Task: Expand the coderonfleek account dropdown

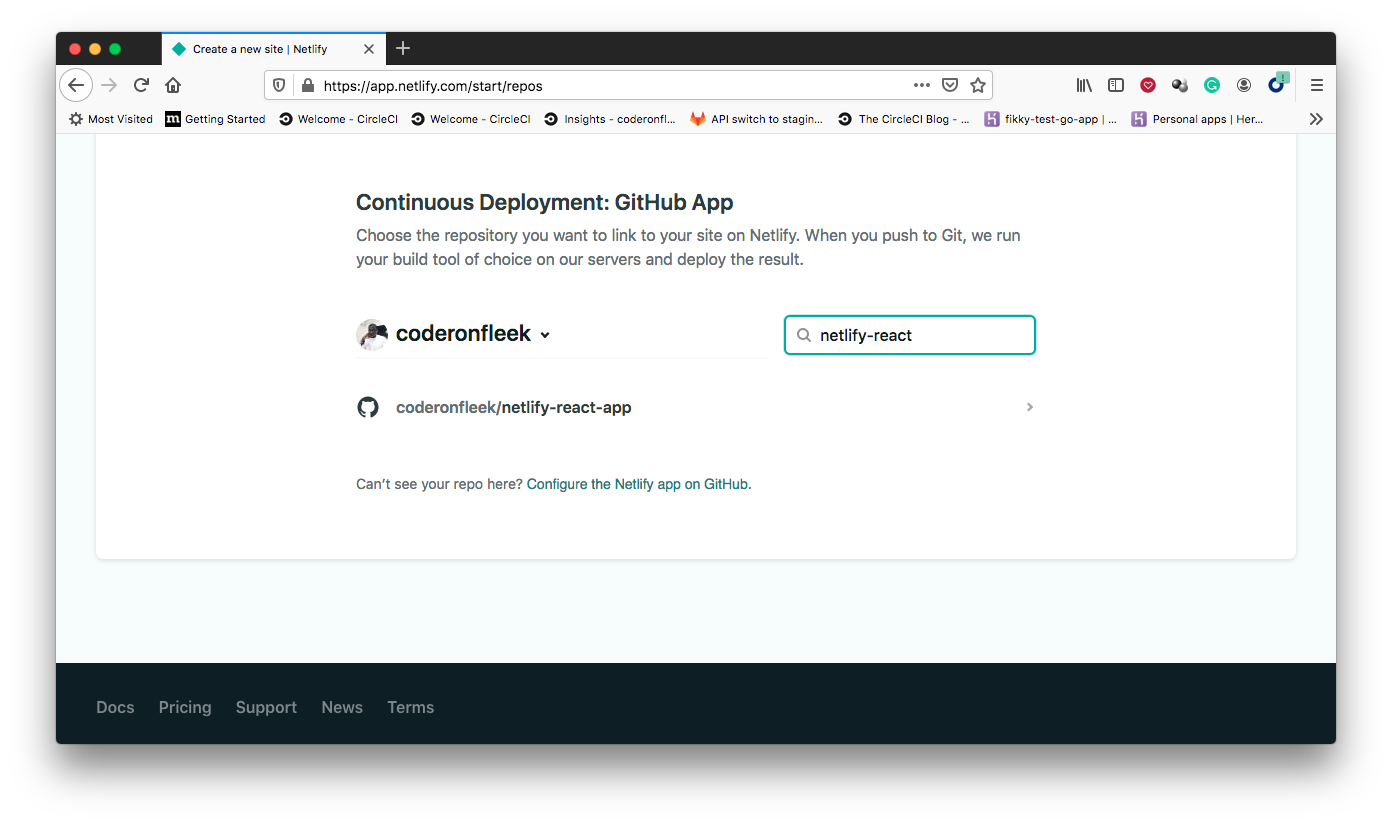Action: pos(545,335)
